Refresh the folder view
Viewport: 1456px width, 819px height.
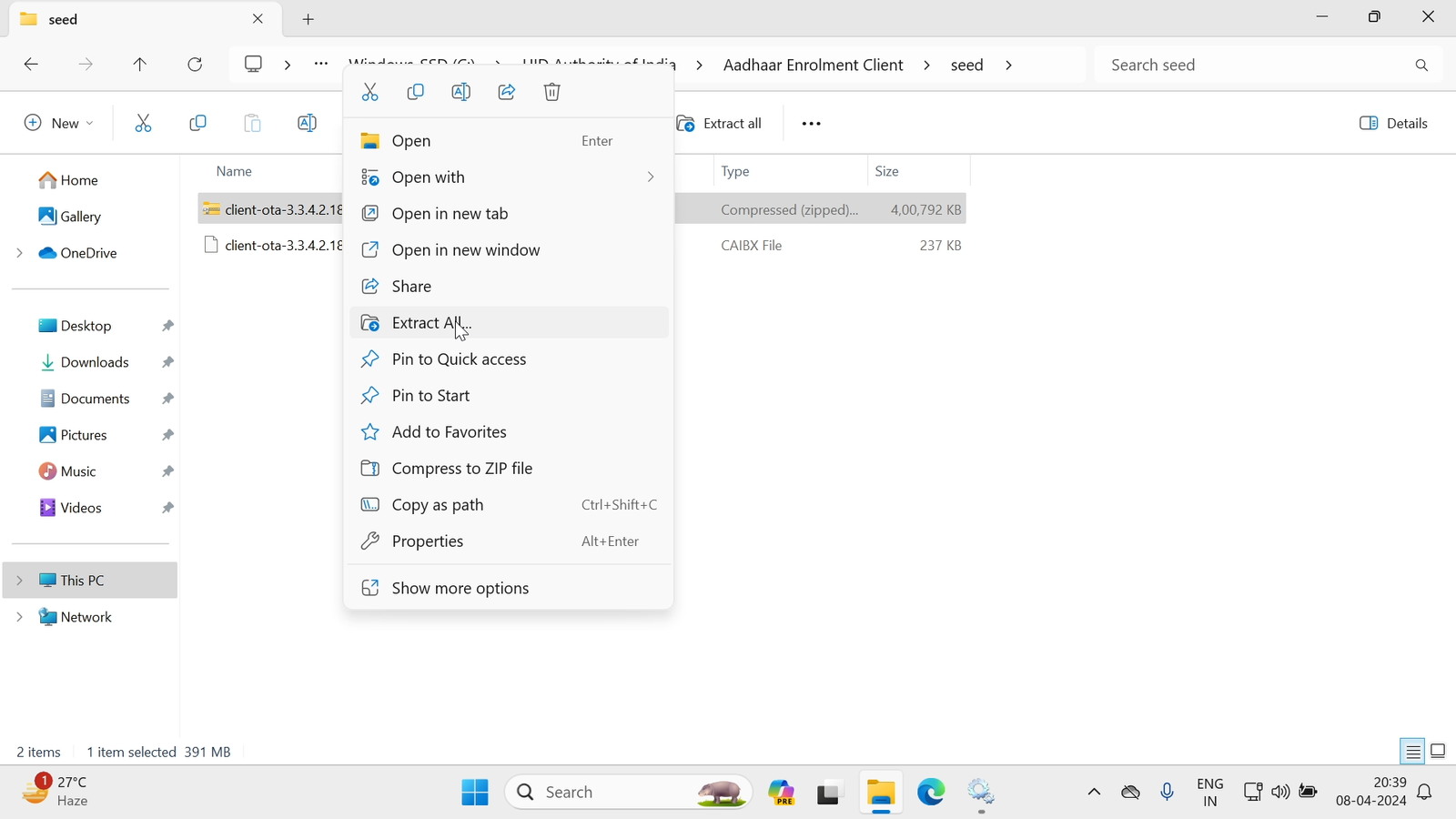(195, 65)
